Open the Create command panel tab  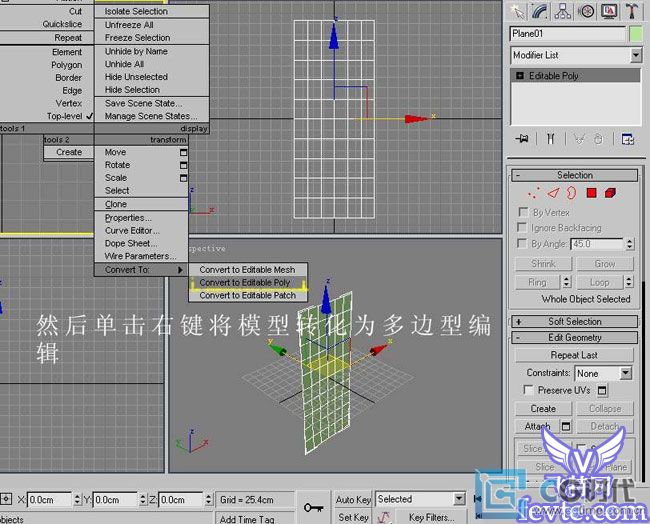519,11
